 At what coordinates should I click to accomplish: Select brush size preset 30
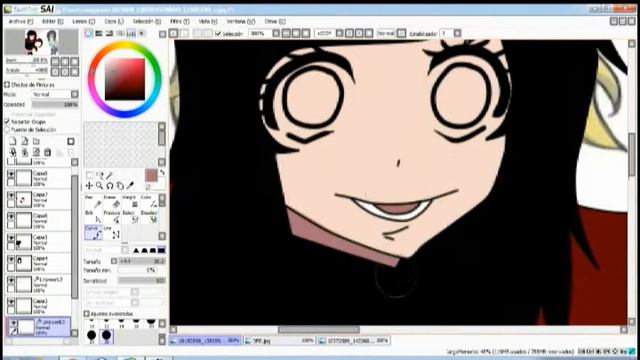(107, 336)
